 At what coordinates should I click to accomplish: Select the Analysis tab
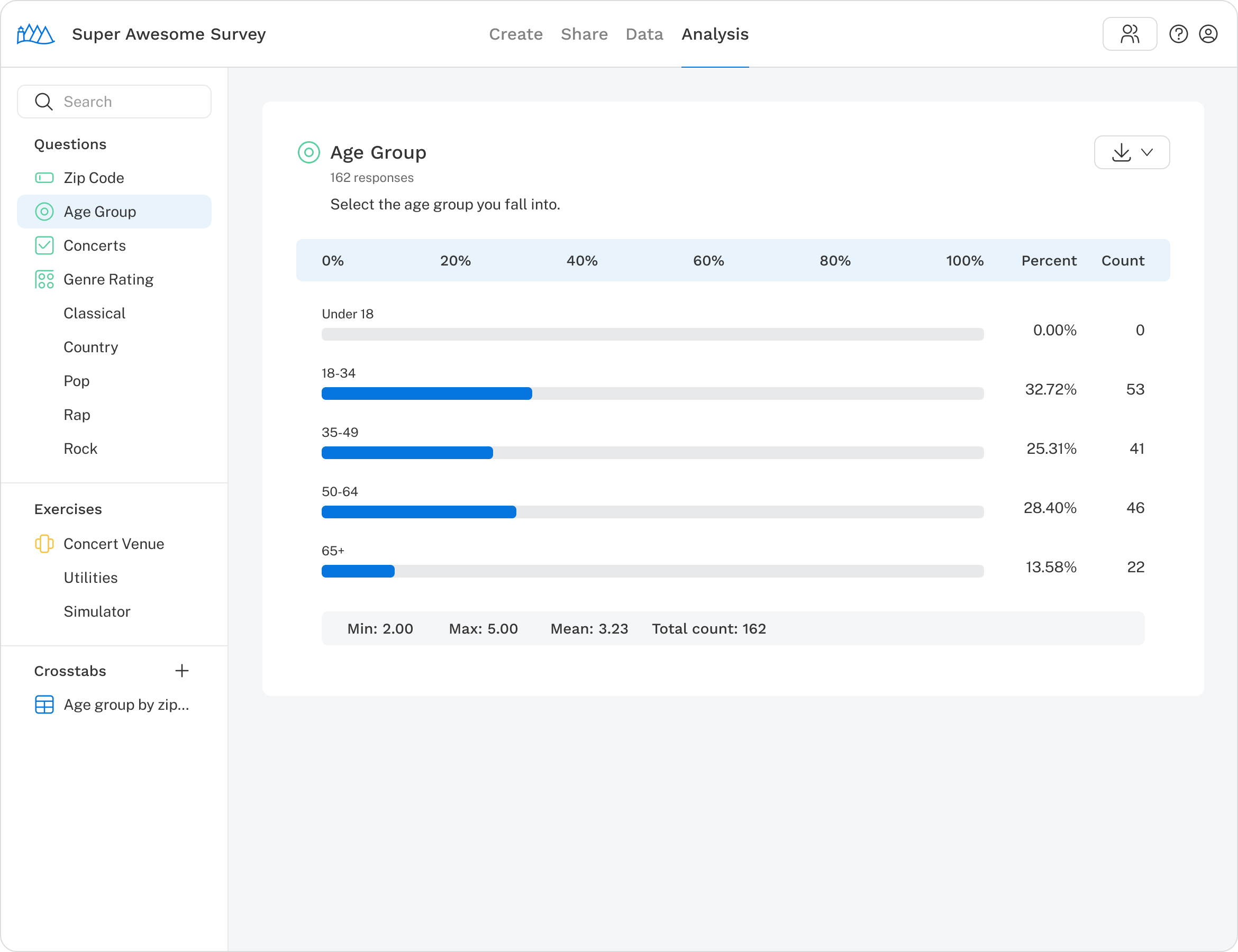(x=715, y=34)
